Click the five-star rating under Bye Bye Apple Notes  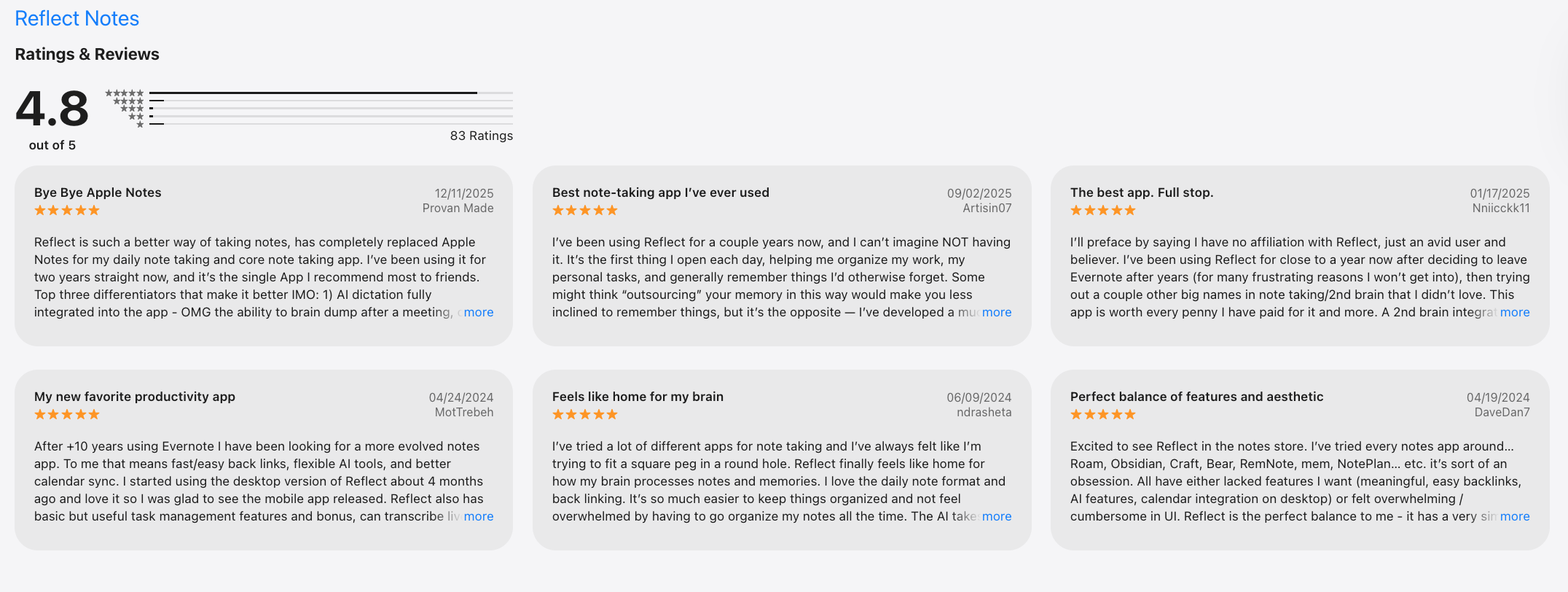point(66,210)
